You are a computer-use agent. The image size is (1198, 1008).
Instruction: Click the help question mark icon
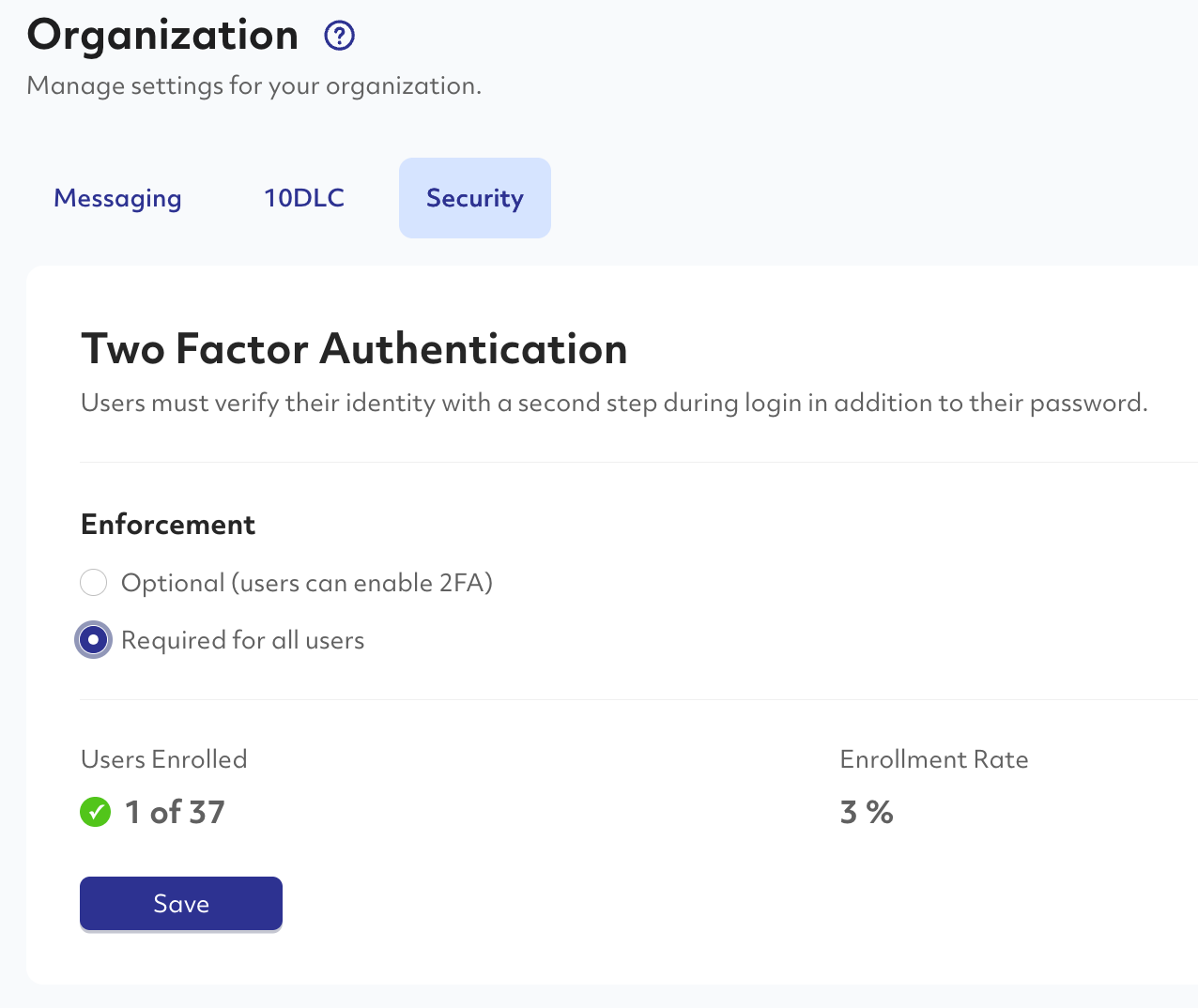click(x=339, y=36)
